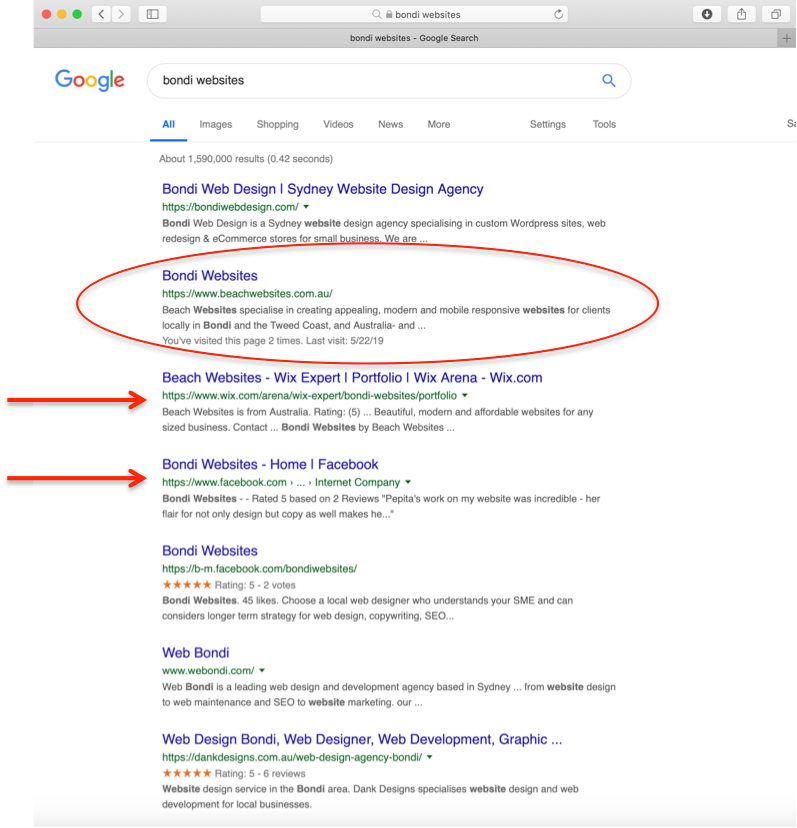Screen dimensions: 797x828
Task: Expand the wix.com portfolio URL dropdown arrow
Action: click(465, 395)
